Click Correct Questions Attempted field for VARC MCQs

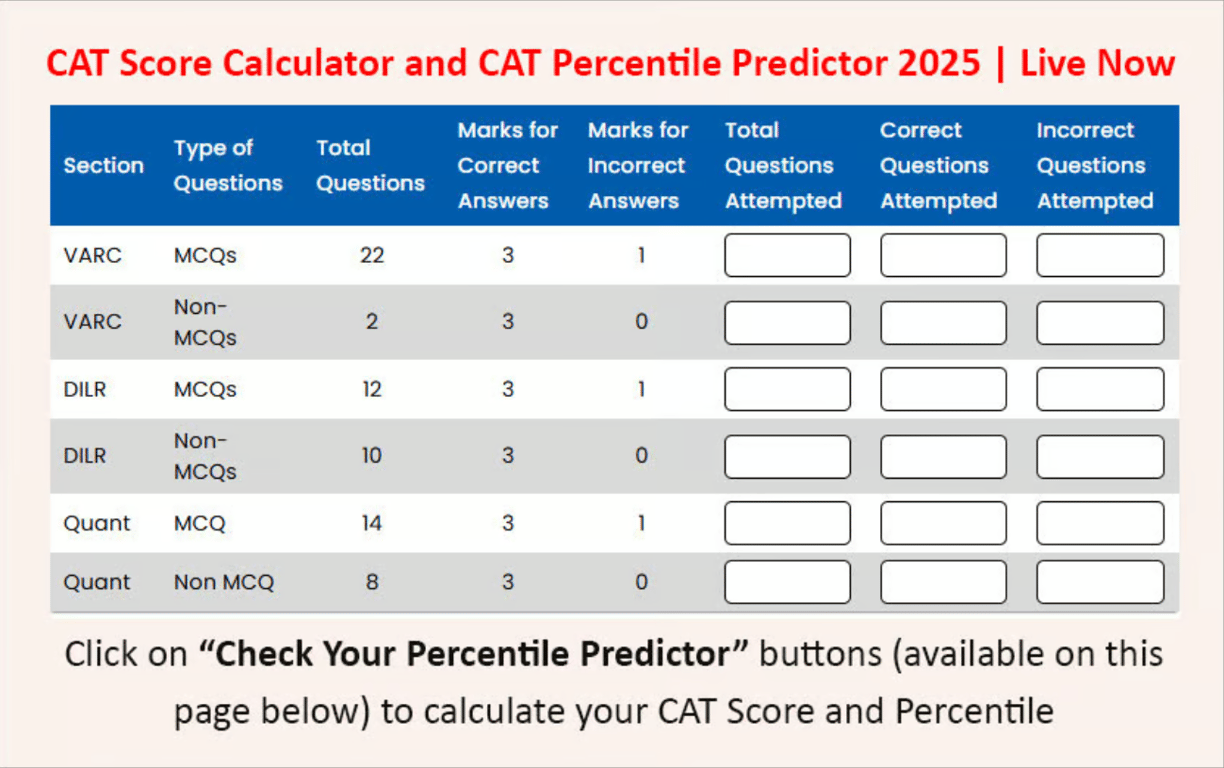coord(943,255)
